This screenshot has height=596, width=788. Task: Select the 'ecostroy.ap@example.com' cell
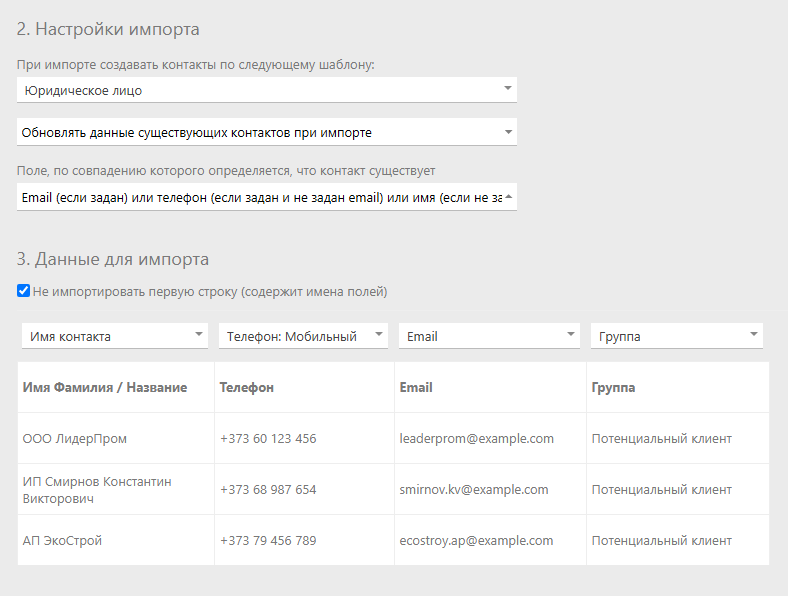(x=490, y=540)
